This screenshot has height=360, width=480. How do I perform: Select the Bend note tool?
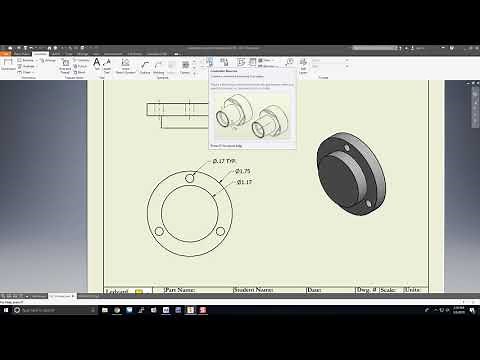tap(80, 72)
